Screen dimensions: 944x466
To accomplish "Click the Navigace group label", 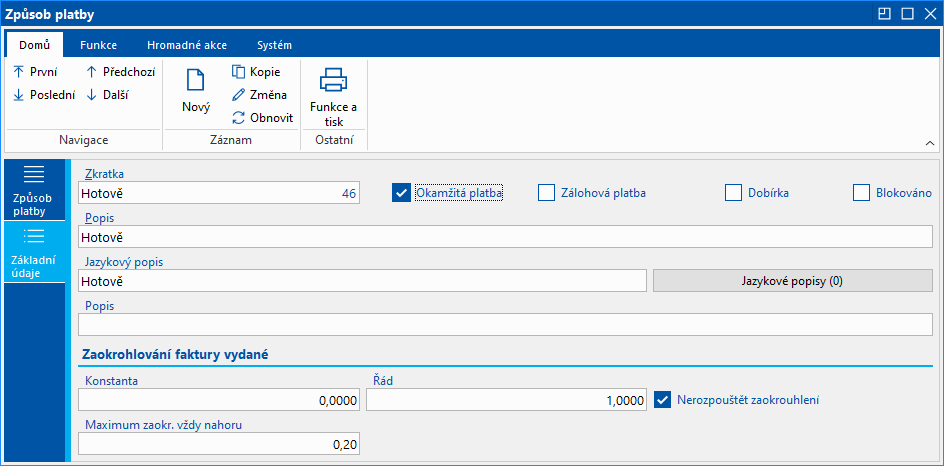I will pyautogui.click(x=84, y=140).
